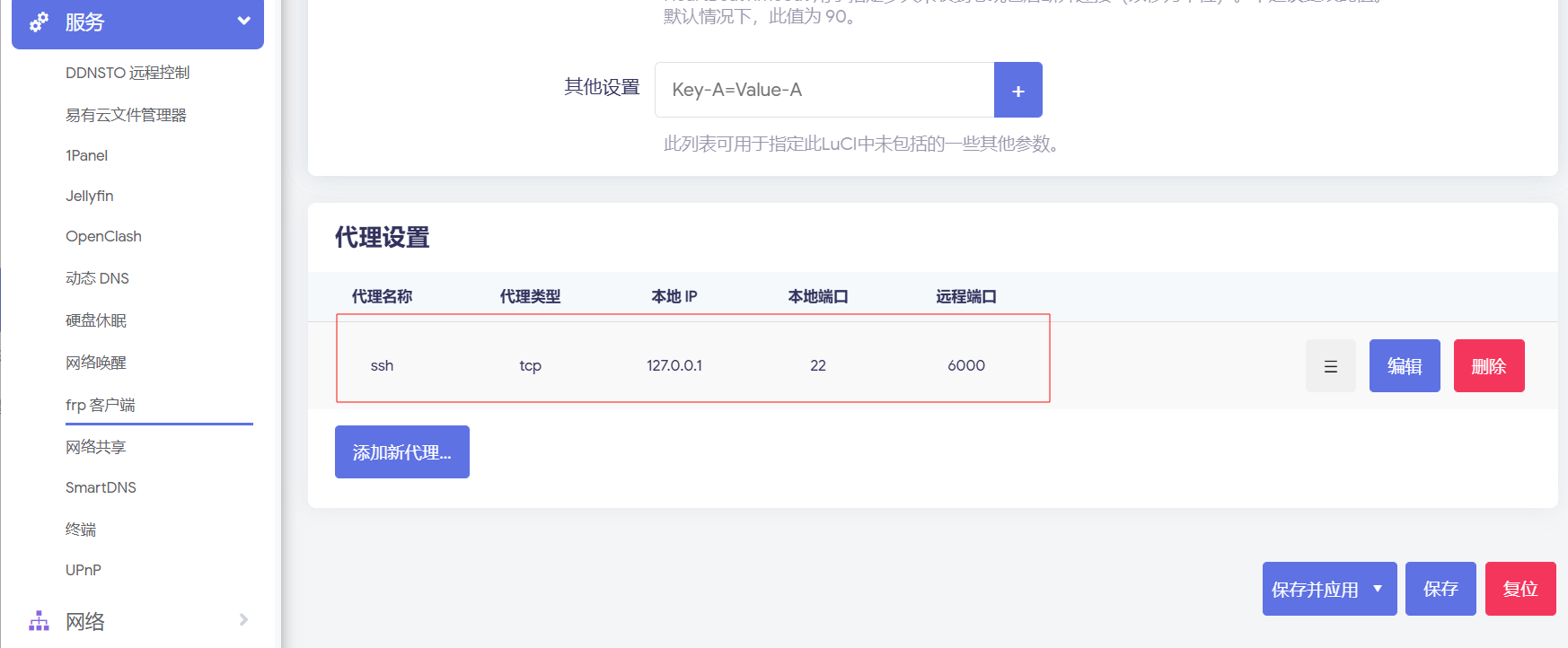The width and height of the screenshot is (1568, 648).
Task: Select frp 客户端 in the sidebar
Action: click(x=100, y=405)
